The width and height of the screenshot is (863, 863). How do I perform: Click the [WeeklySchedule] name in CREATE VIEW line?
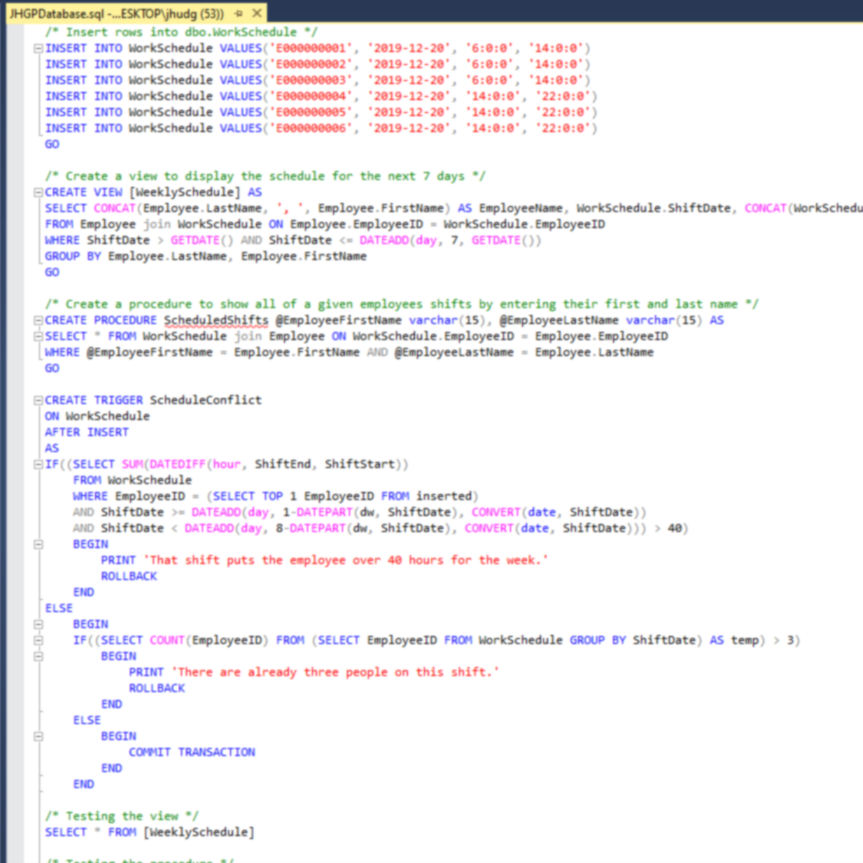point(184,192)
